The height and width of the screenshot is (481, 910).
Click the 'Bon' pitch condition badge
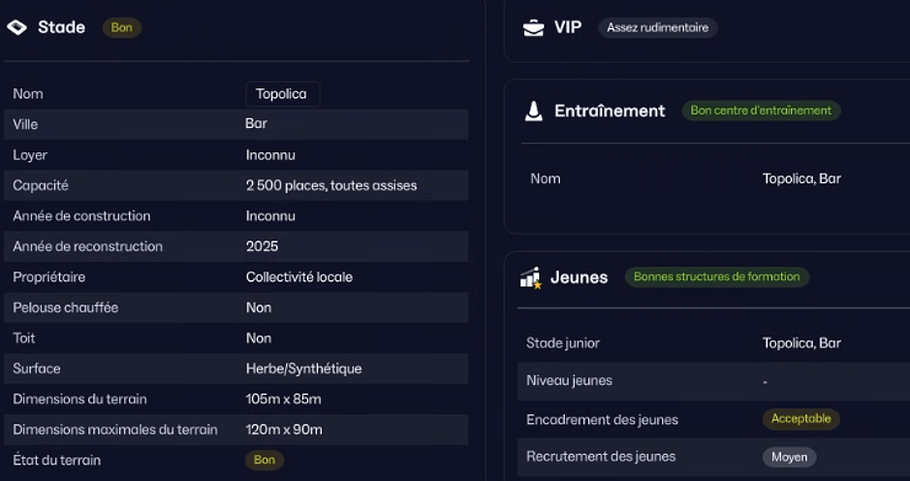click(x=265, y=460)
